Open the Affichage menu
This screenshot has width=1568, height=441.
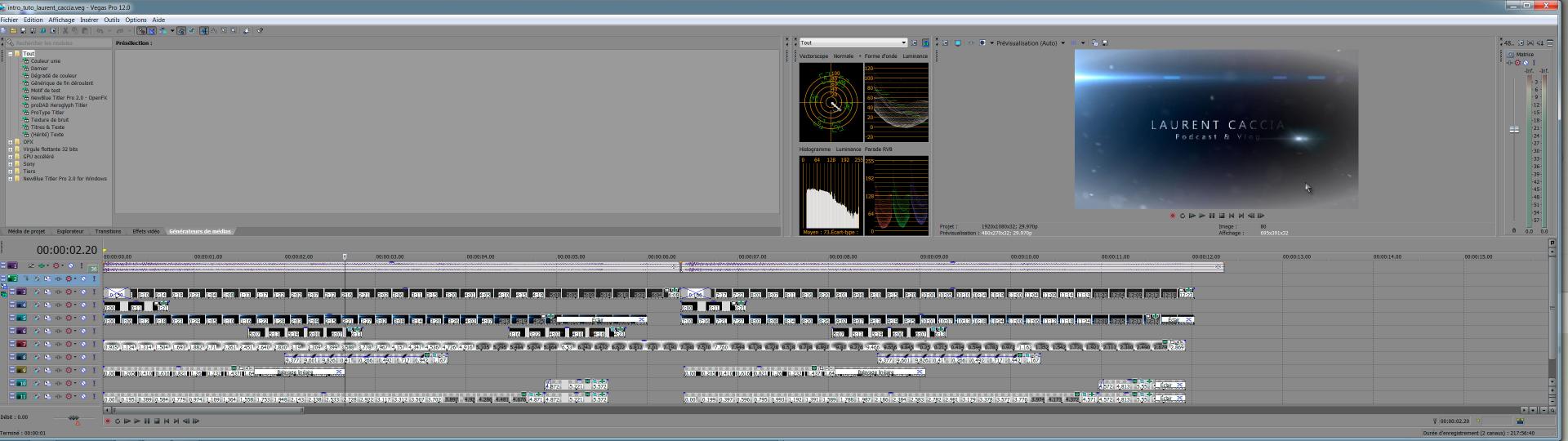[61, 20]
